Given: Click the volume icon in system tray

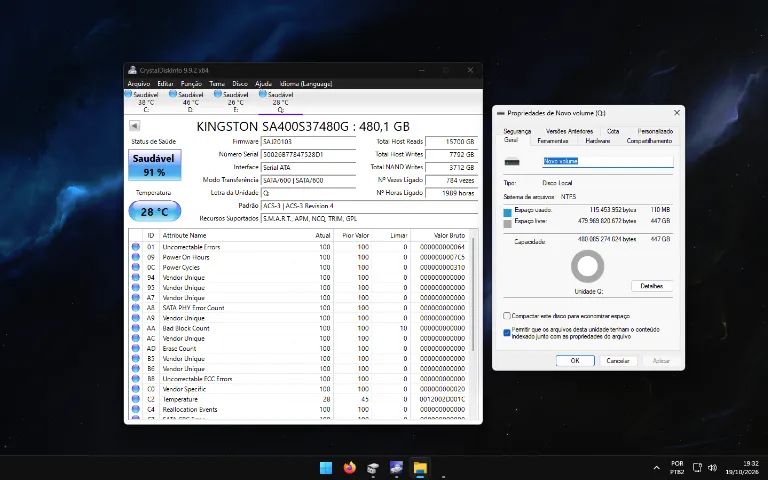Looking at the screenshot, I should click(x=713, y=468).
